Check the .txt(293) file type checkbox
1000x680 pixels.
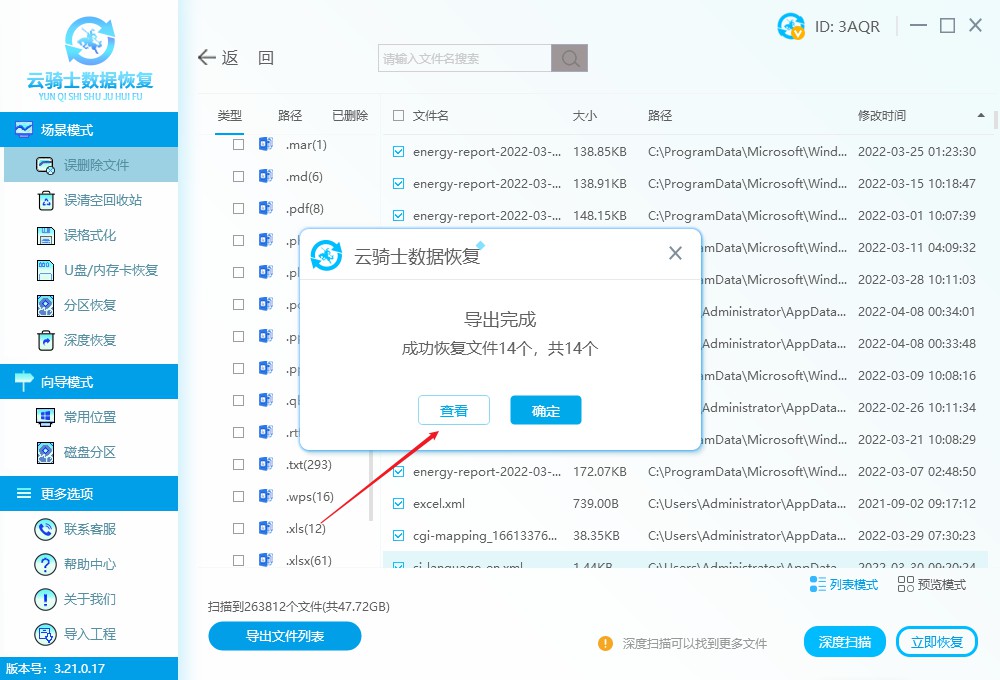click(237, 464)
